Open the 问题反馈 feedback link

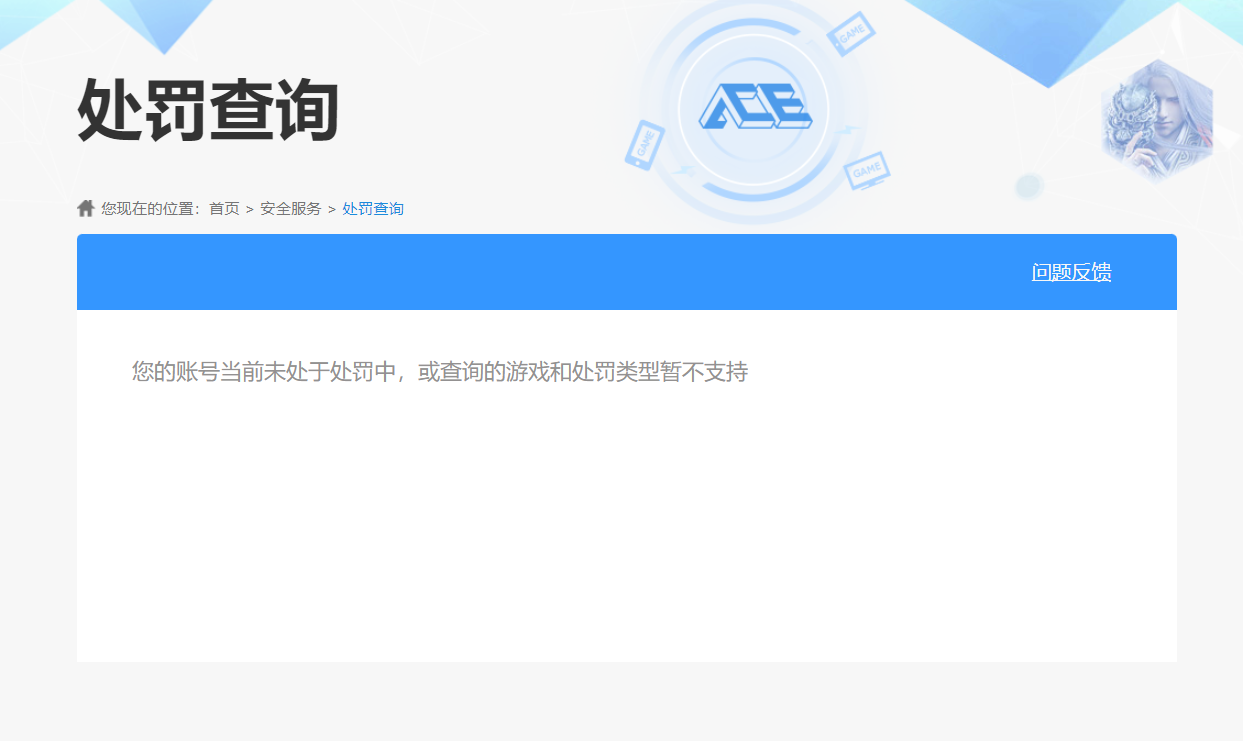[1071, 272]
